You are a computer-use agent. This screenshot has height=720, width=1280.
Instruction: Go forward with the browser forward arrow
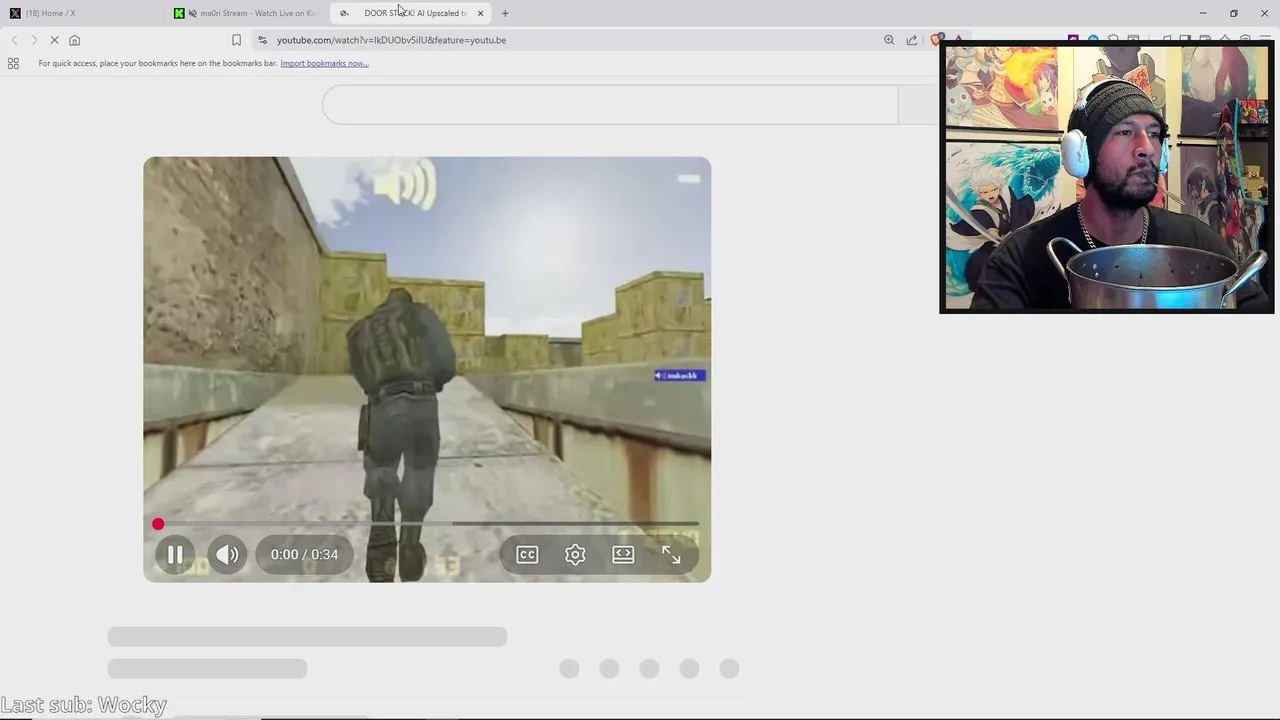click(x=34, y=40)
